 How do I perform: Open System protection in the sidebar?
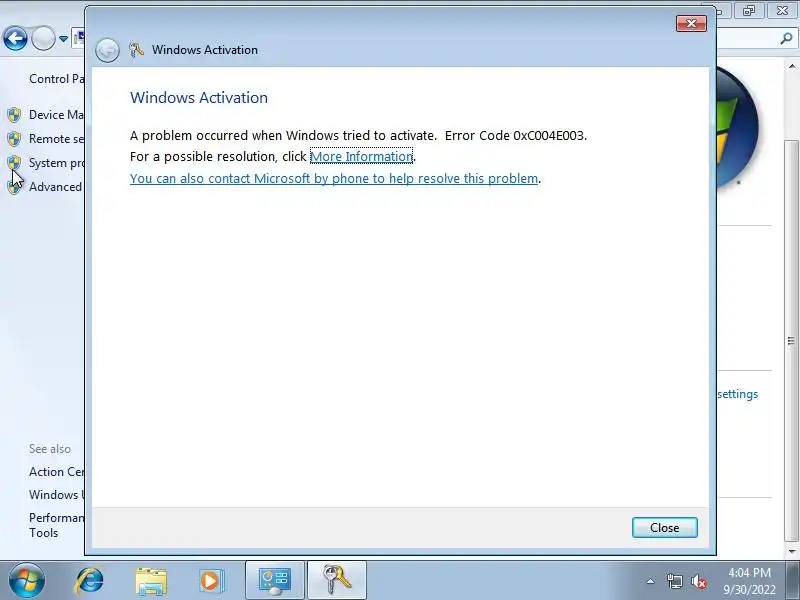pos(56,163)
